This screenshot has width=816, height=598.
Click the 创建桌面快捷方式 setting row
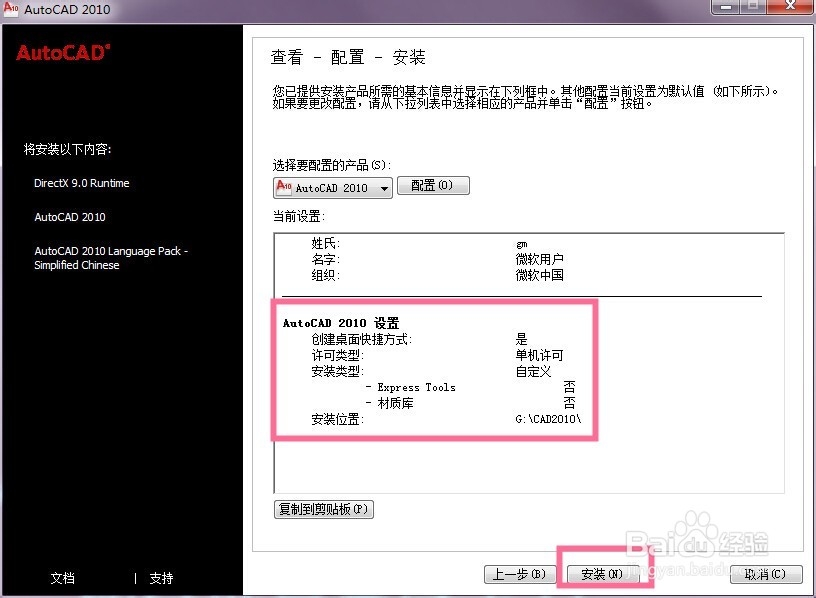pyautogui.click(x=419, y=339)
